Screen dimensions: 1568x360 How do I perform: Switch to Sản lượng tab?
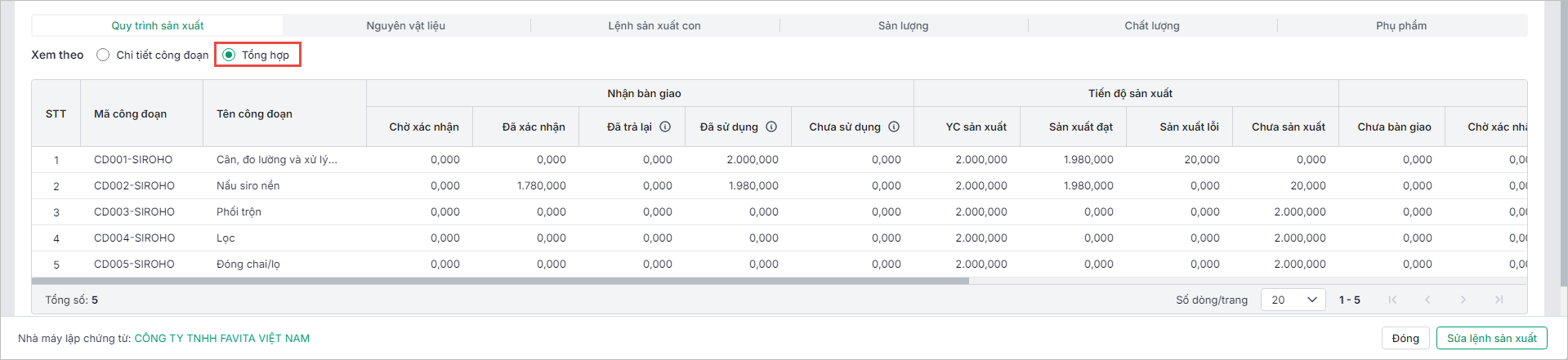pos(903,25)
